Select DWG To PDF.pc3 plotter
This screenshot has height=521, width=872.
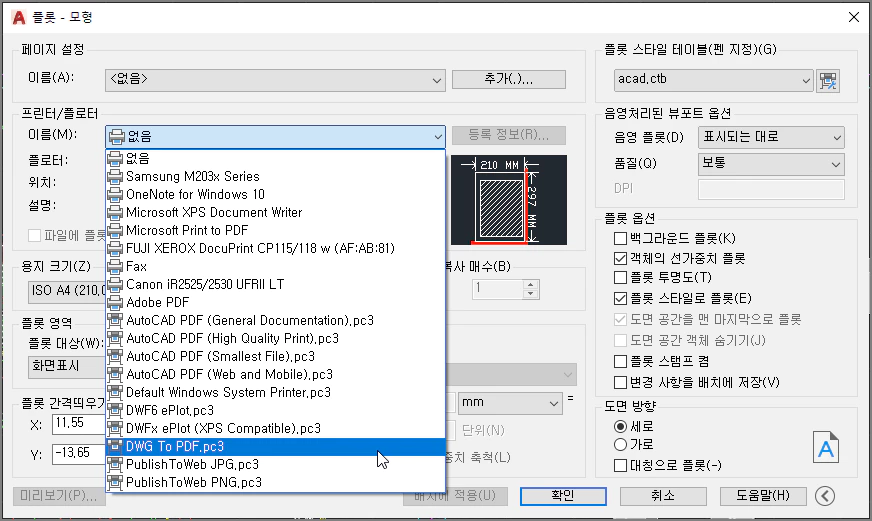276,446
